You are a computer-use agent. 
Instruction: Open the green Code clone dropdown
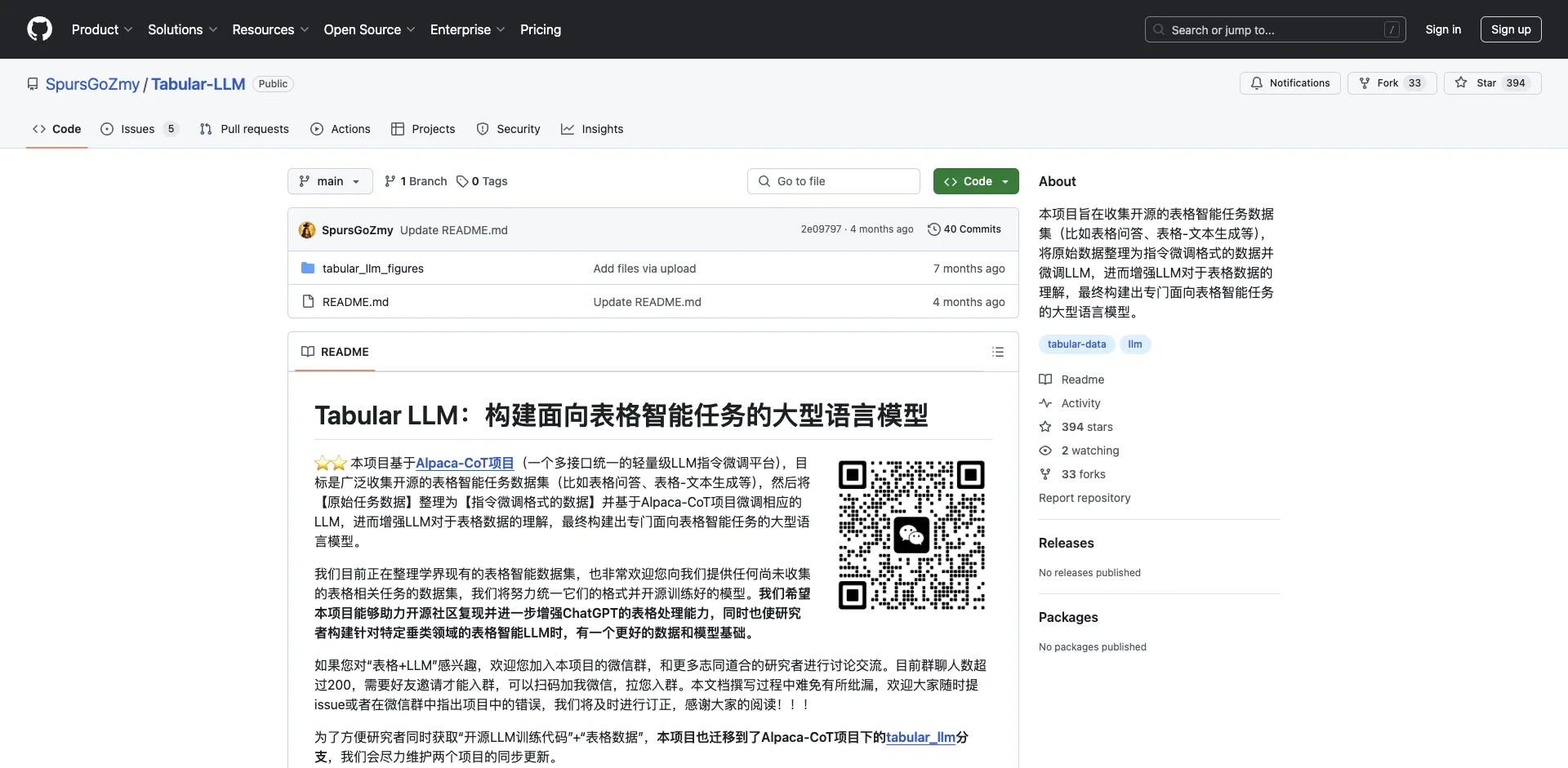click(976, 181)
